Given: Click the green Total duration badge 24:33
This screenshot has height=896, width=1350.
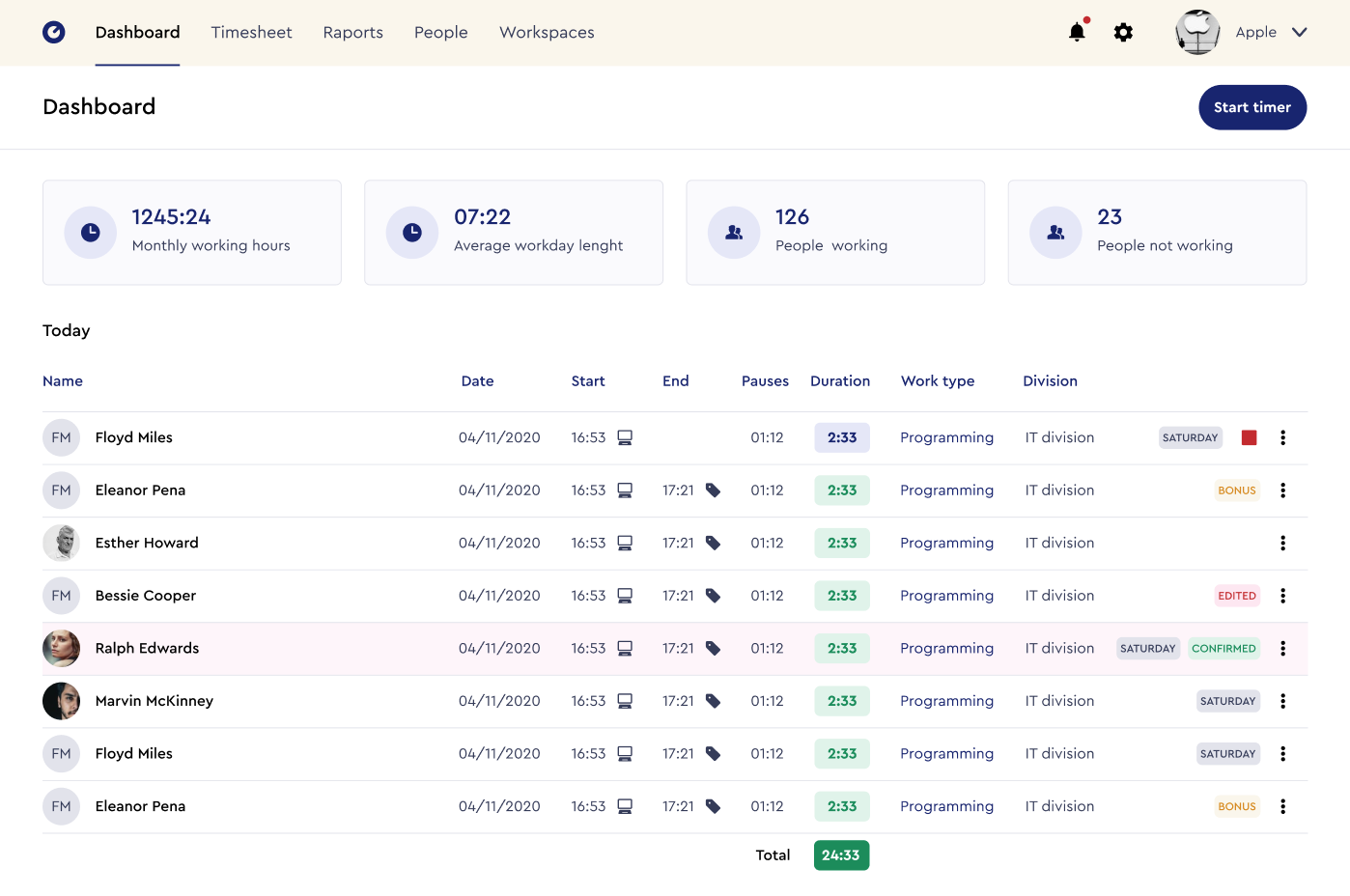Looking at the screenshot, I should pos(841,855).
